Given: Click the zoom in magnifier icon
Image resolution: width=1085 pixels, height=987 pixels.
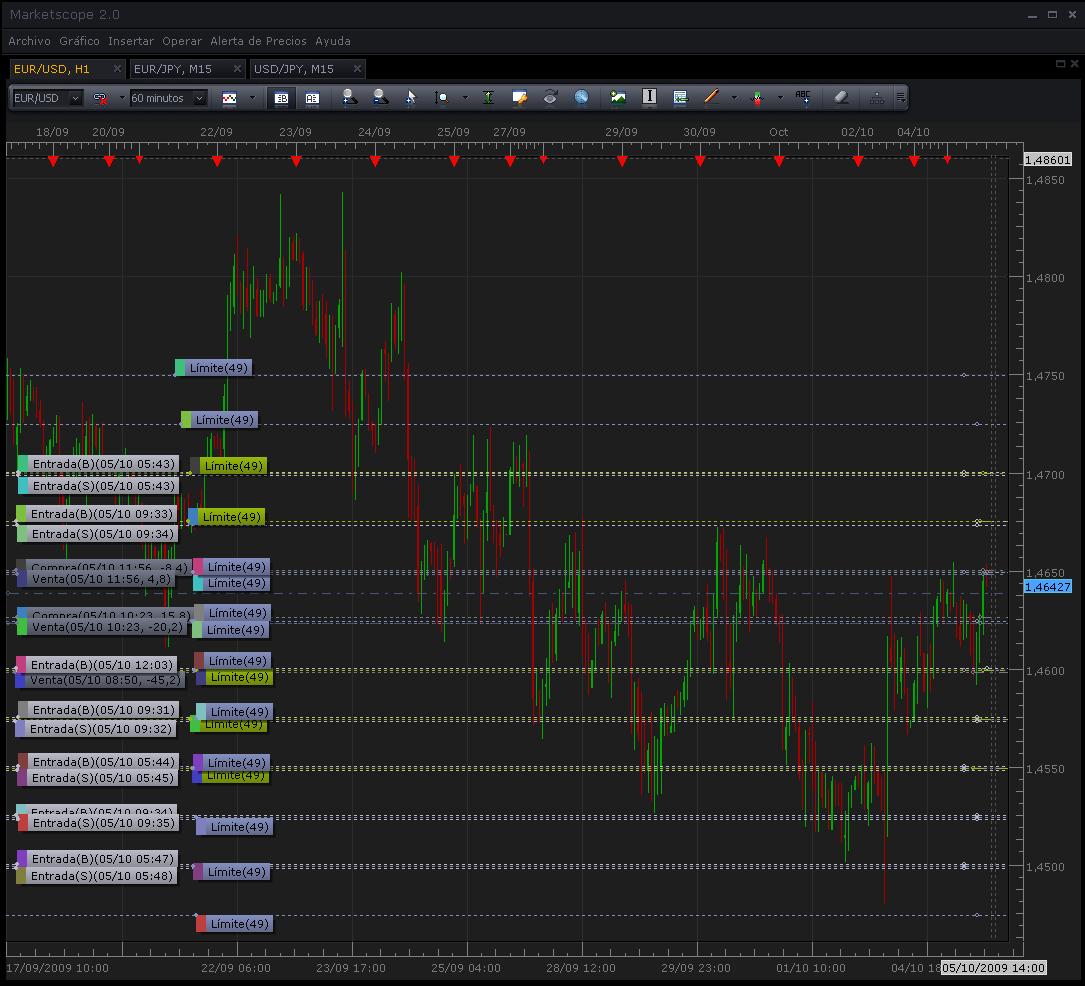Looking at the screenshot, I should click(x=349, y=97).
